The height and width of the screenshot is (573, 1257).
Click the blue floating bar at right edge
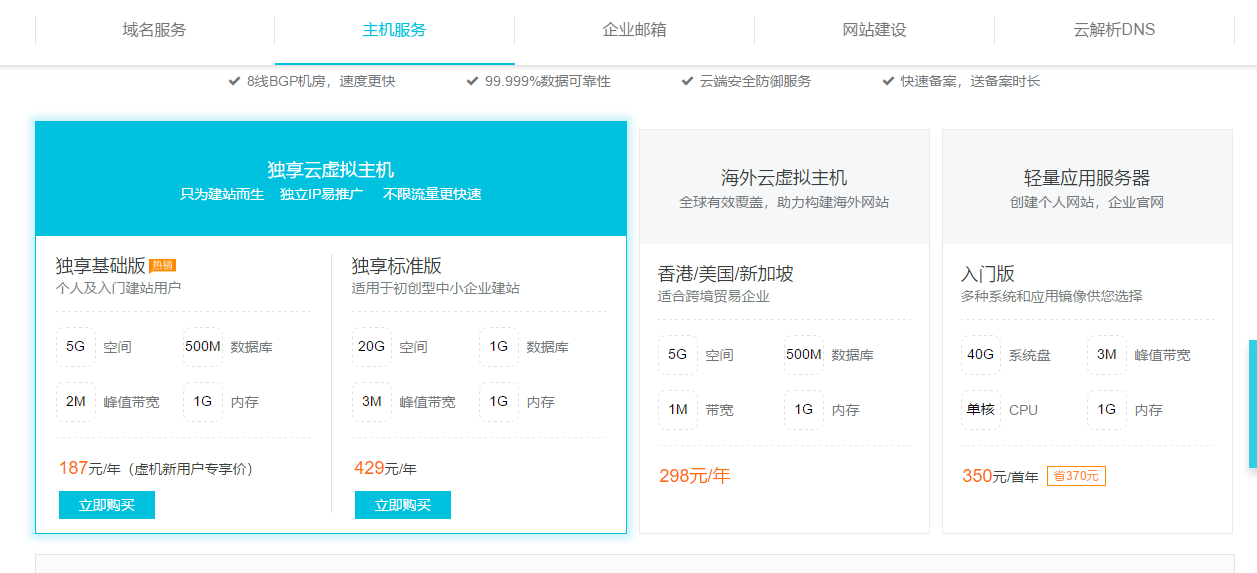pos(1252,404)
